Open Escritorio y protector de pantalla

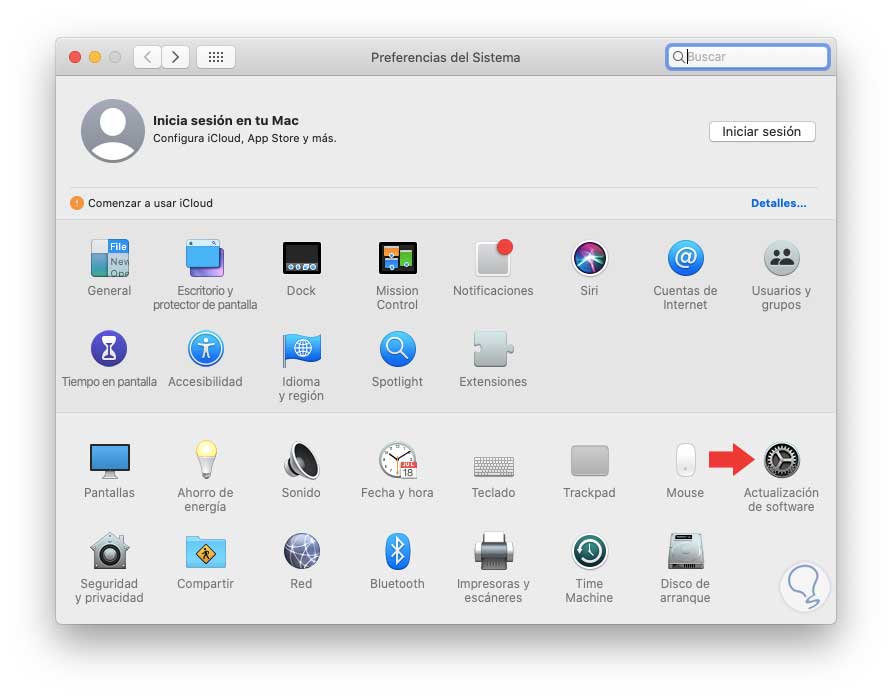(x=205, y=258)
